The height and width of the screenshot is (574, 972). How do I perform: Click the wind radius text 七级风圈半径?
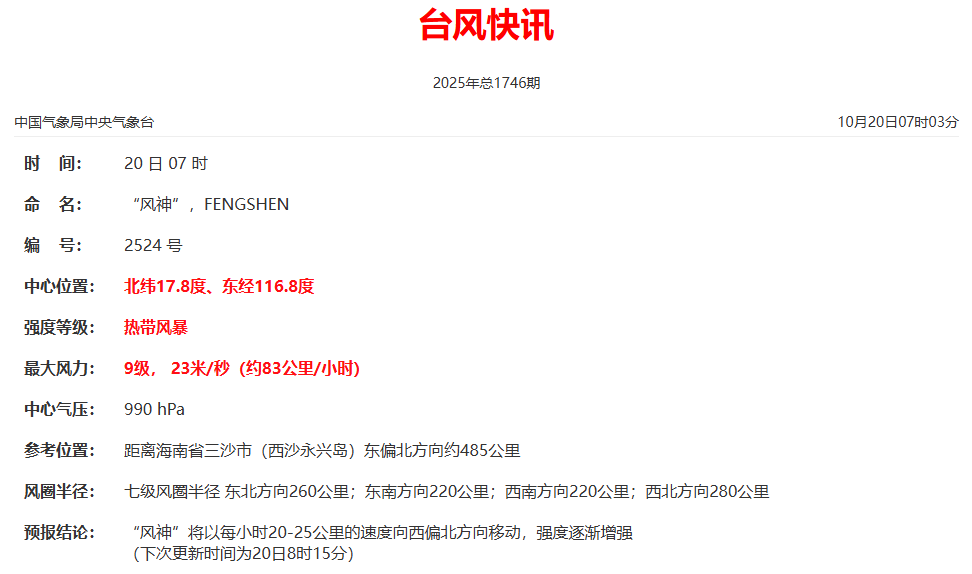click(172, 492)
